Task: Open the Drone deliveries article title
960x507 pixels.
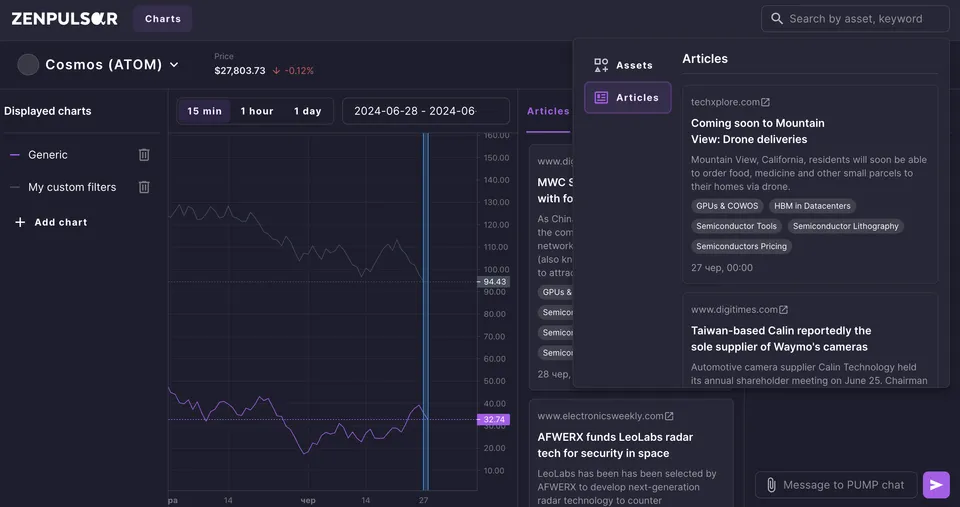Action: pos(758,131)
